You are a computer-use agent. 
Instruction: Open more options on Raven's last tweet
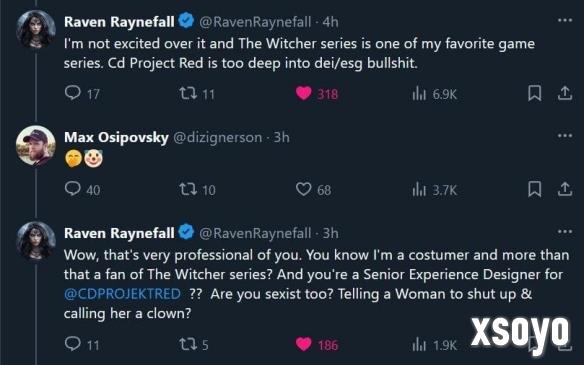click(565, 232)
